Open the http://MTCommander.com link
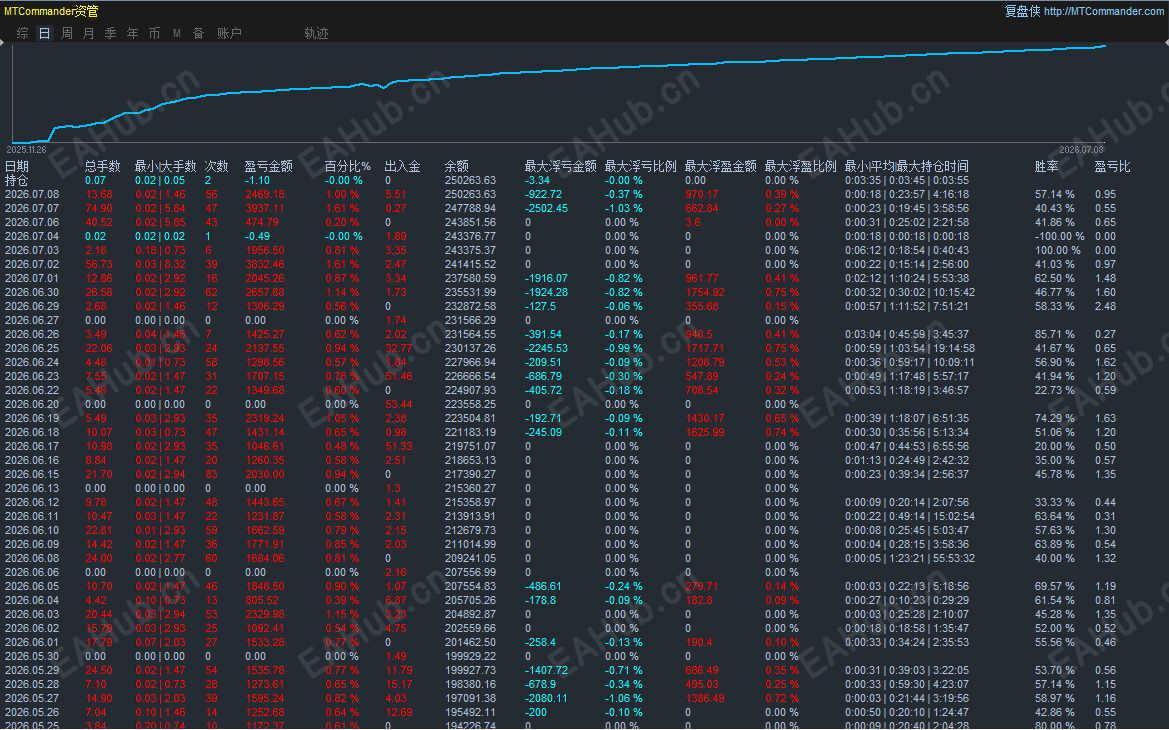The width and height of the screenshot is (1169, 730). 1103,11
